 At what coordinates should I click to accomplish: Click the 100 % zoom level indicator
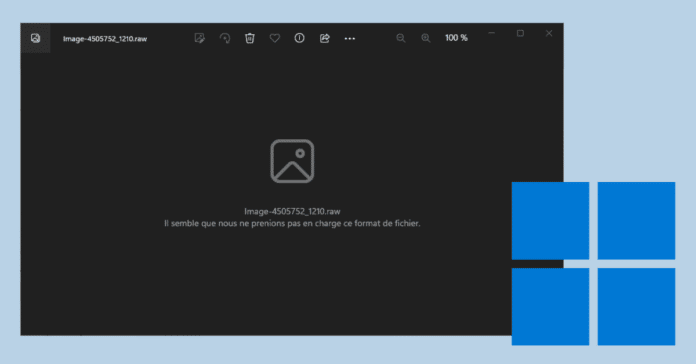coord(456,38)
